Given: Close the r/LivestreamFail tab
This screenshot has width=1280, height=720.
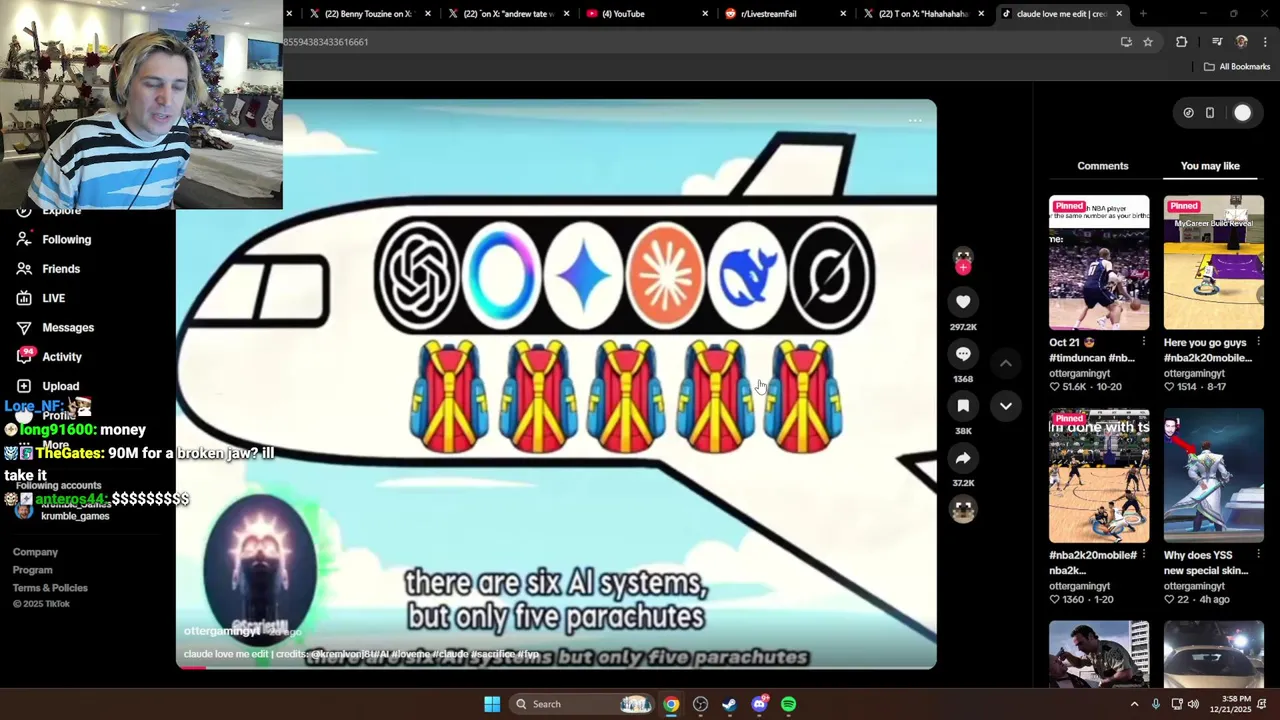Looking at the screenshot, I should pyautogui.click(x=843, y=14).
